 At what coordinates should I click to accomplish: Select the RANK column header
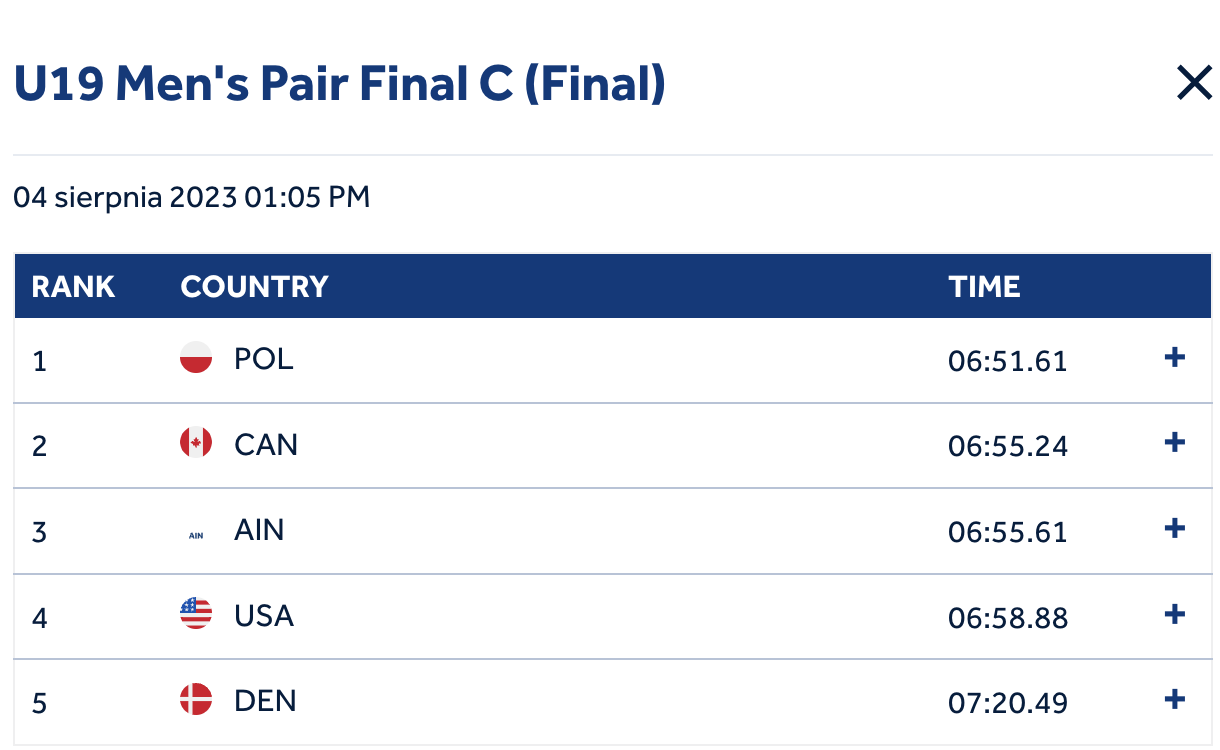click(73, 287)
